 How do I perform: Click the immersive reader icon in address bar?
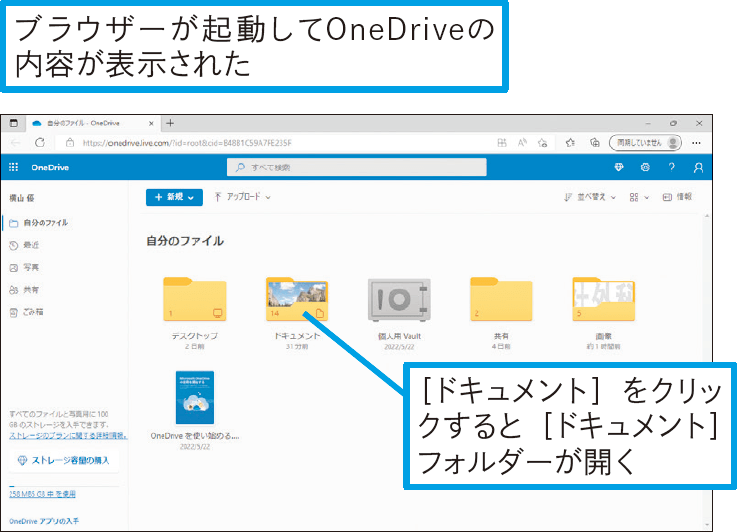coord(502,142)
